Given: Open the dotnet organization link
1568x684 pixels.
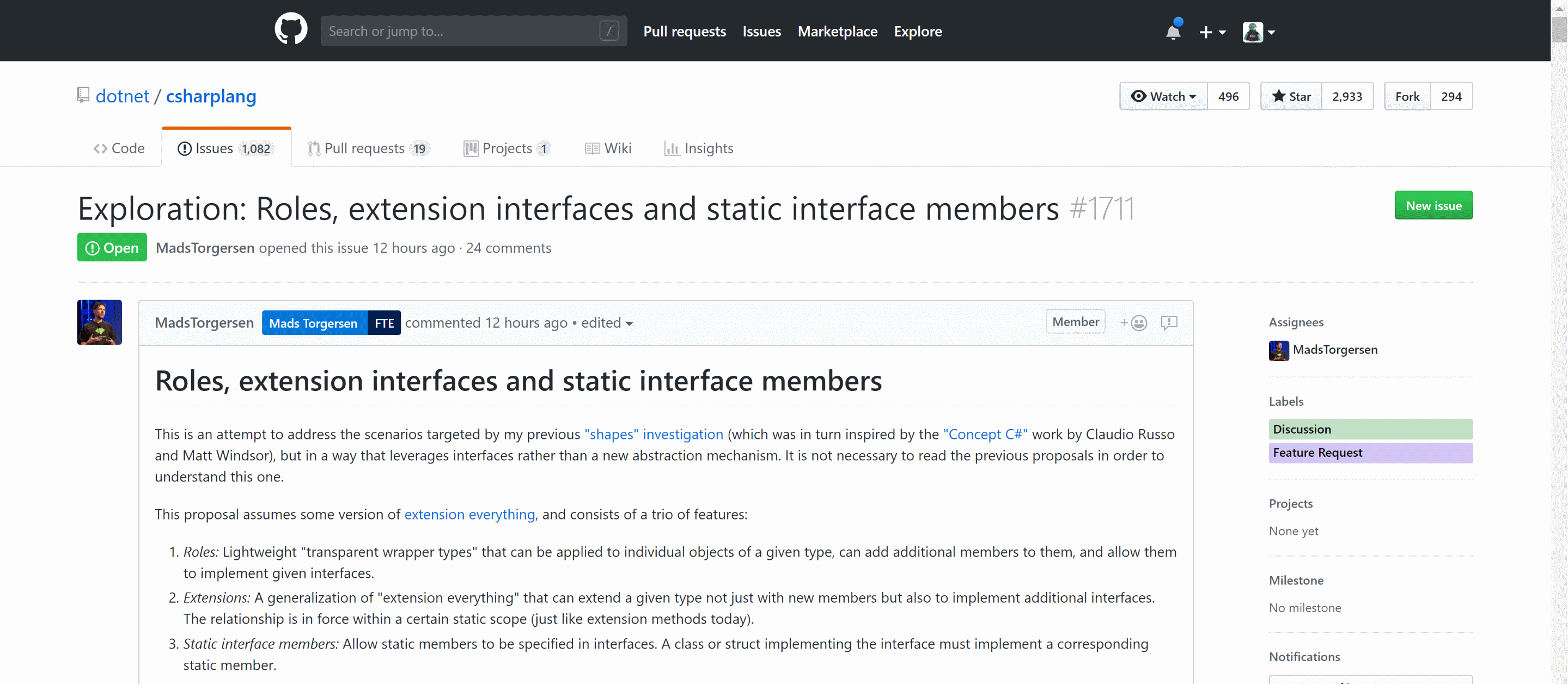Looking at the screenshot, I should point(123,96).
